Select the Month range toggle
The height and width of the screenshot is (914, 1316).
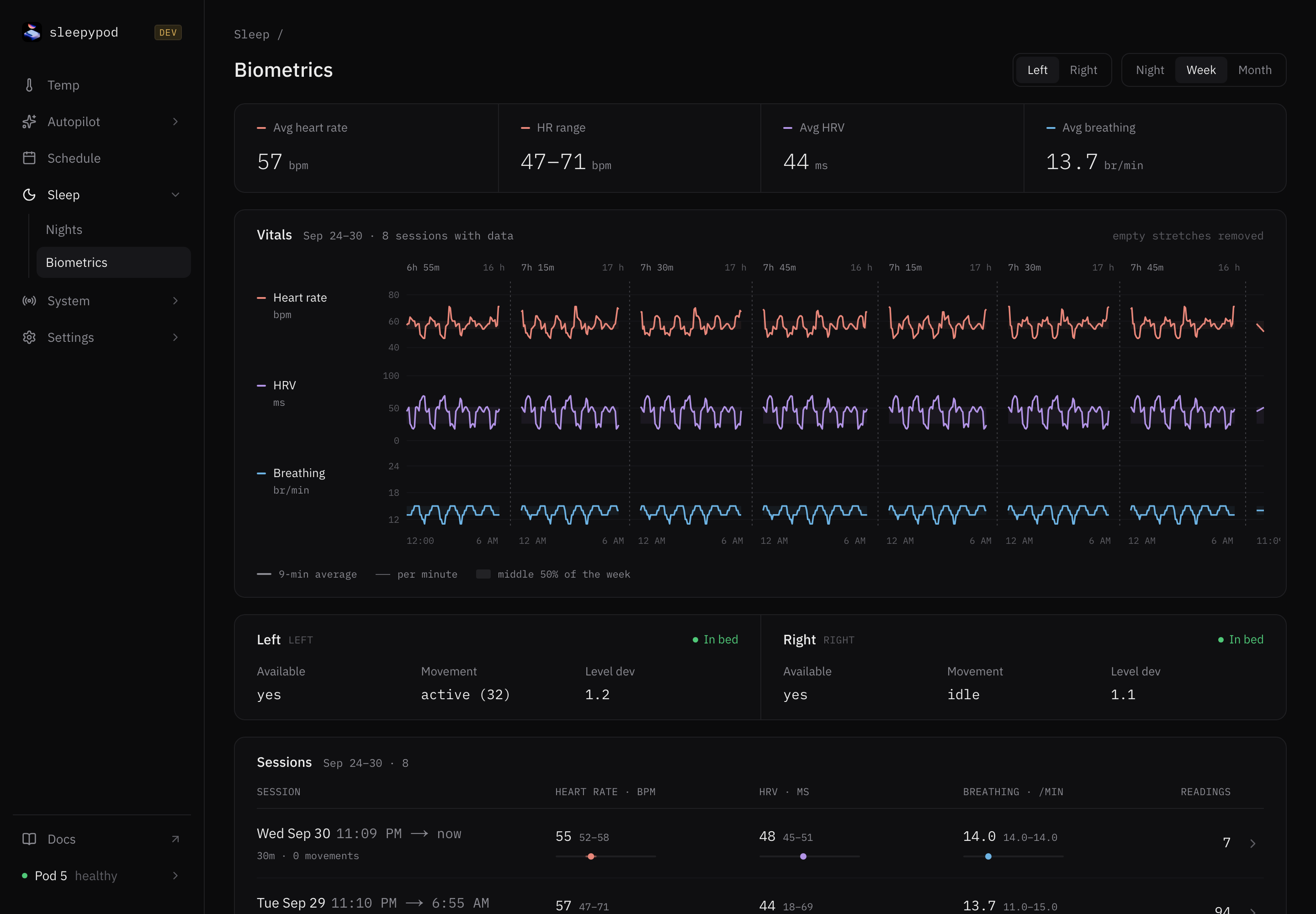pos(1255,70)
